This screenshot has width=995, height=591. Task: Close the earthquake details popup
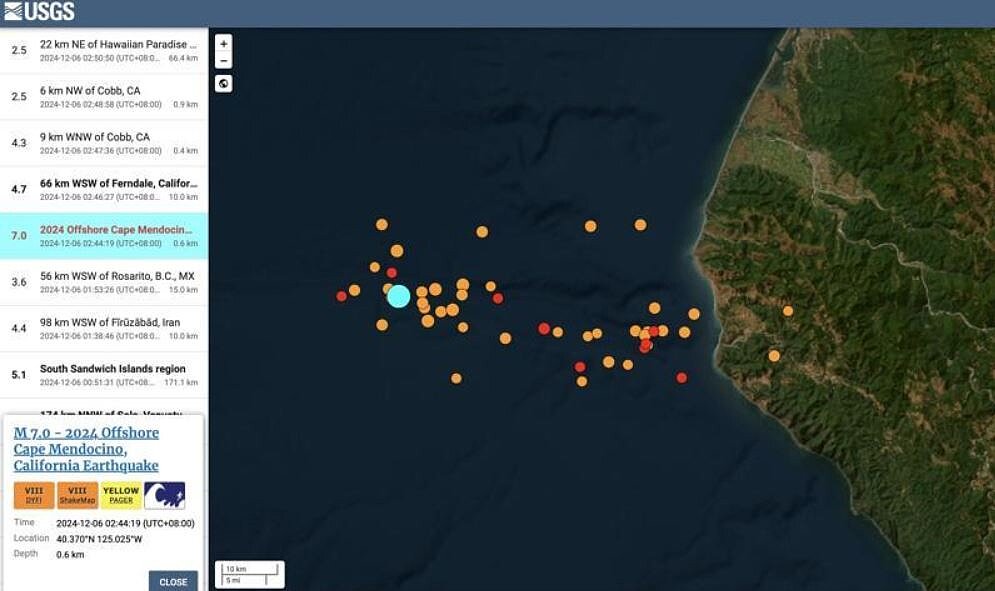(x=173, y=581)
